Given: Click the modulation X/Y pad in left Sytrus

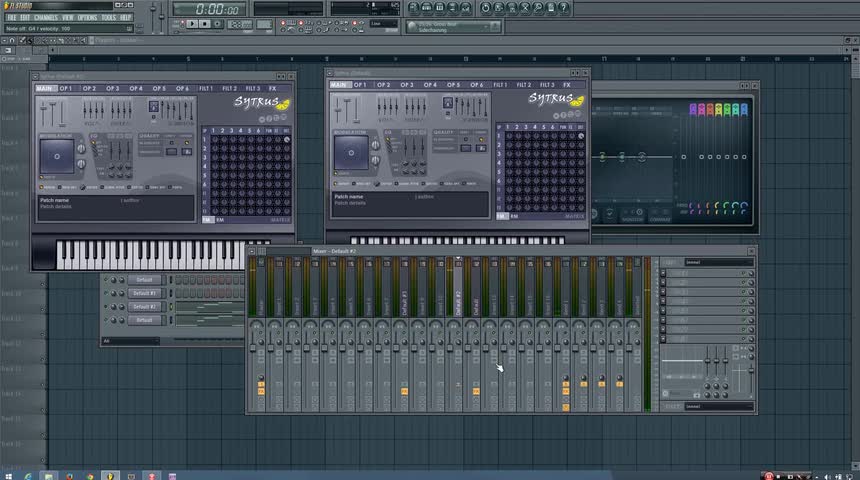Looking at the screenshot, I should (57, 157).
